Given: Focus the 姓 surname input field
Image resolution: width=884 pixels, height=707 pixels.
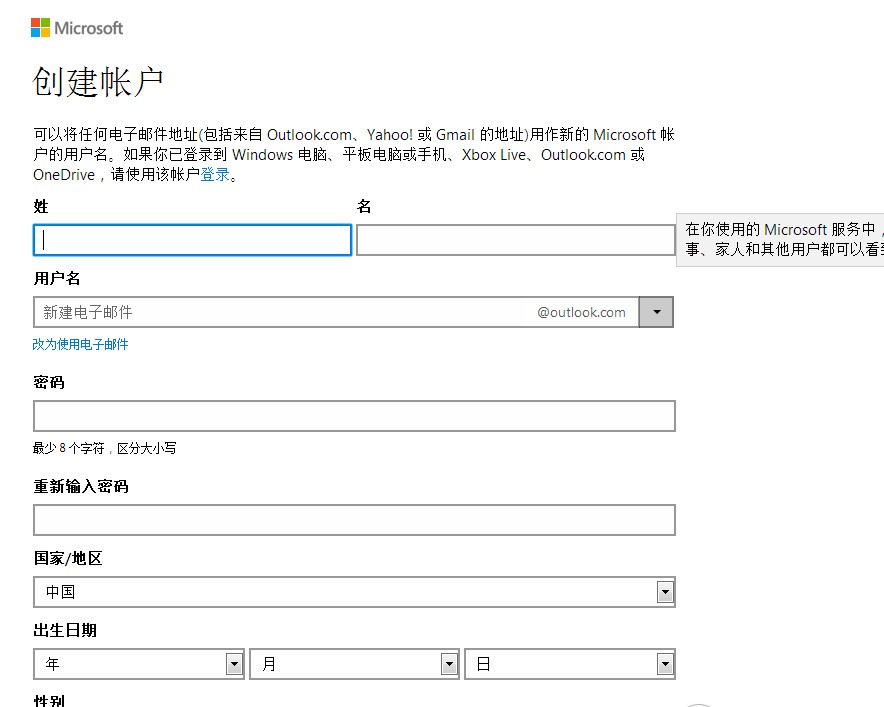Looking at the screenshot, I should click(x=192, y=240).
